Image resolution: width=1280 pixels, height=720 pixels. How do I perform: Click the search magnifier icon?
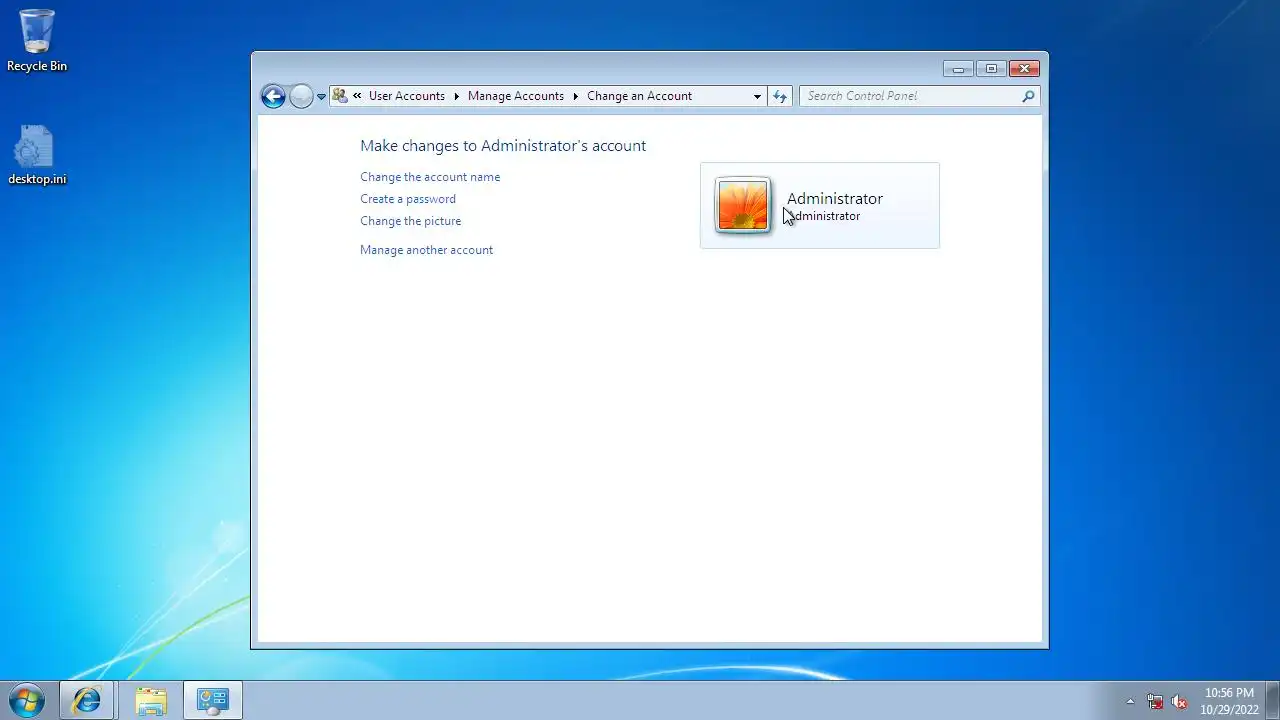pyautogui.click(x=1028, y=96)
